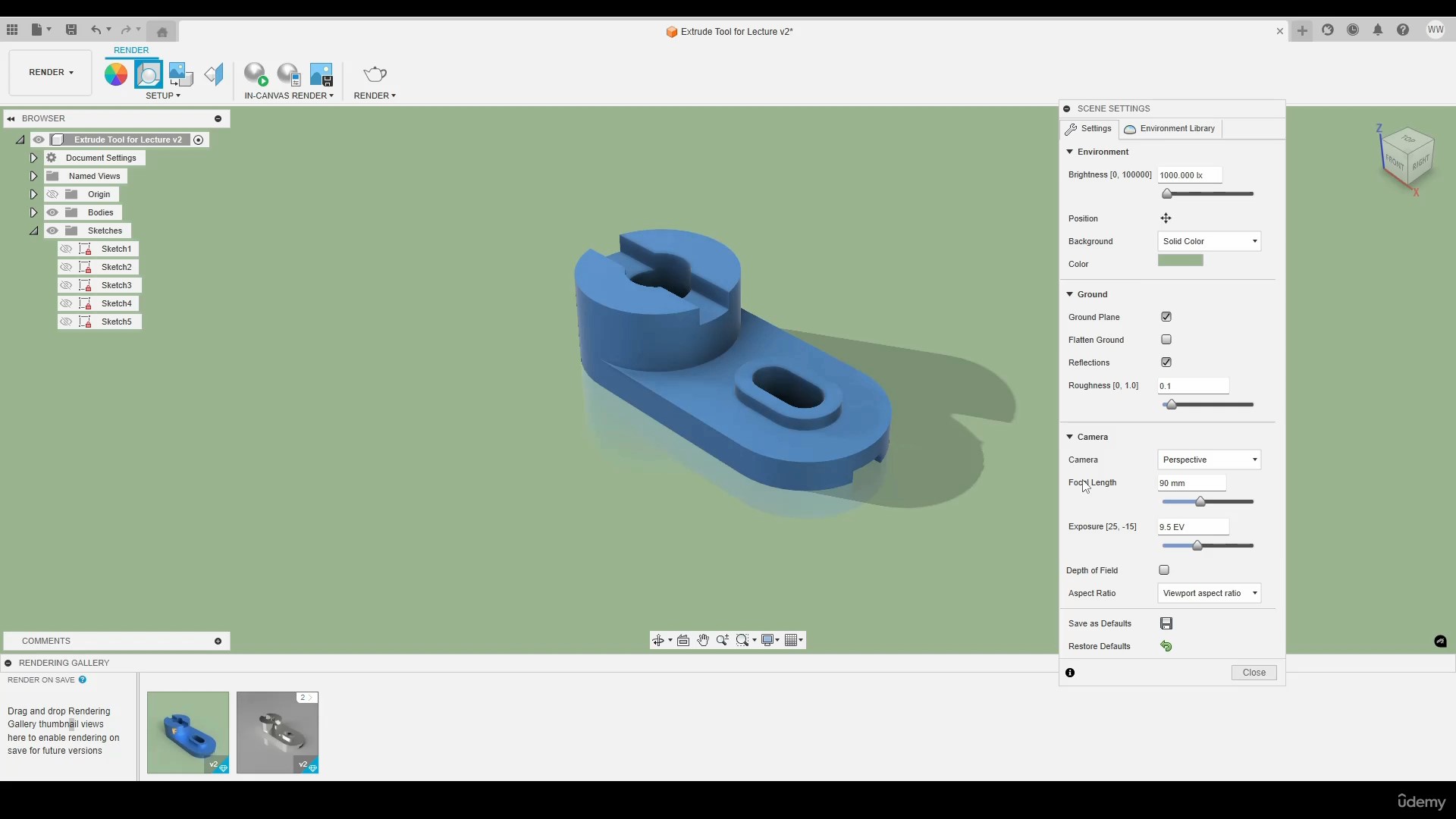This screenshot has width=1456, height=819.
Task: Open the Job Status clock icon
Action: 1353,30
